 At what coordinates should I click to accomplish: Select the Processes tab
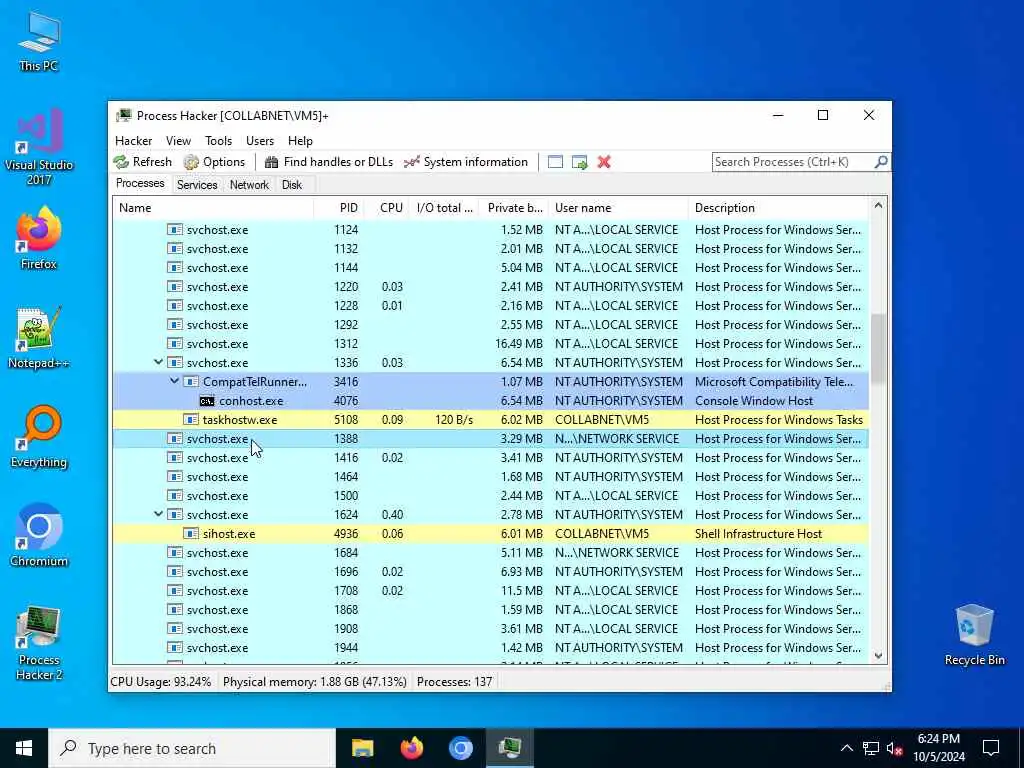tap(140, 184)
